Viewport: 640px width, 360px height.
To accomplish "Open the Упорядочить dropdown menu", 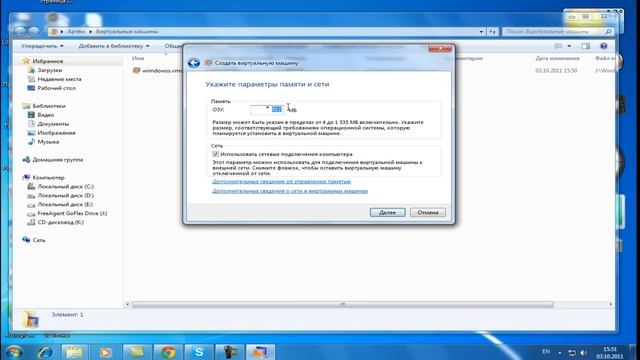I will 42,46.
